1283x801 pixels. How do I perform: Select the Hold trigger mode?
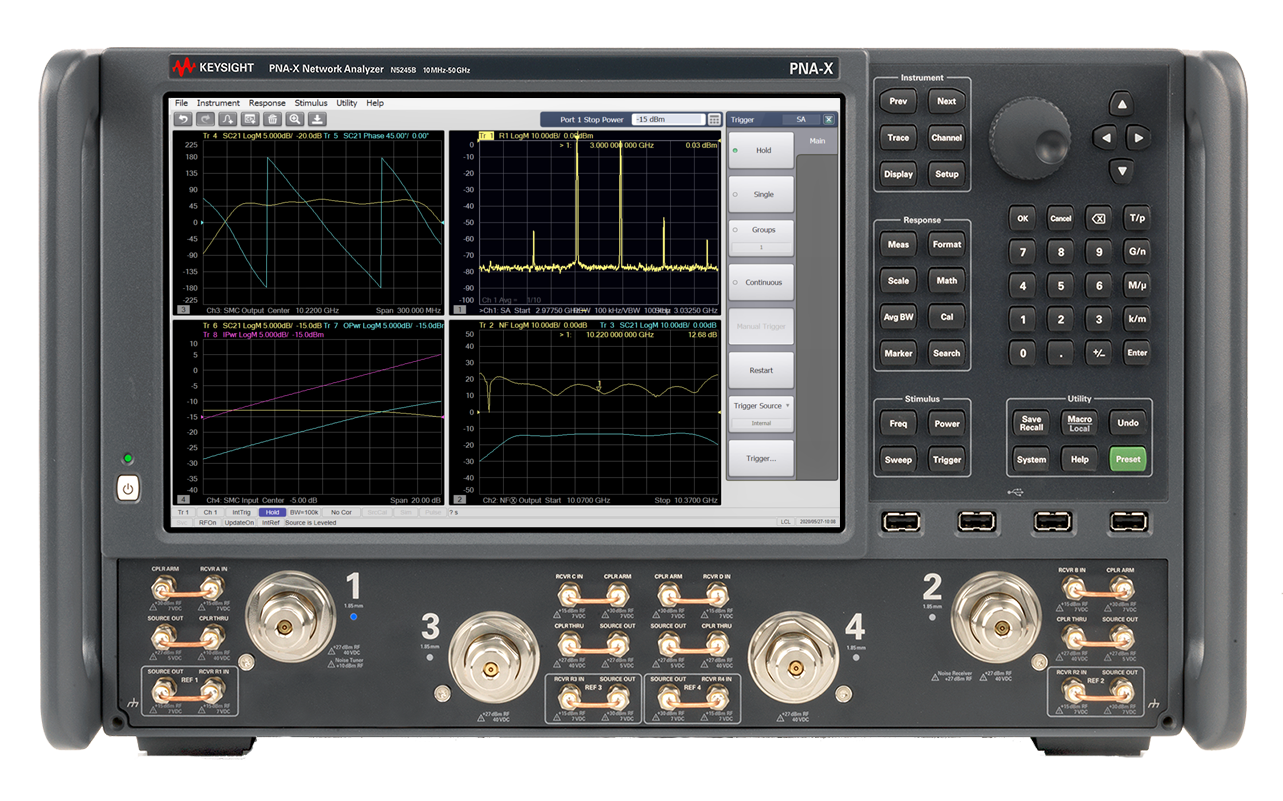click(x=761, y=151)
